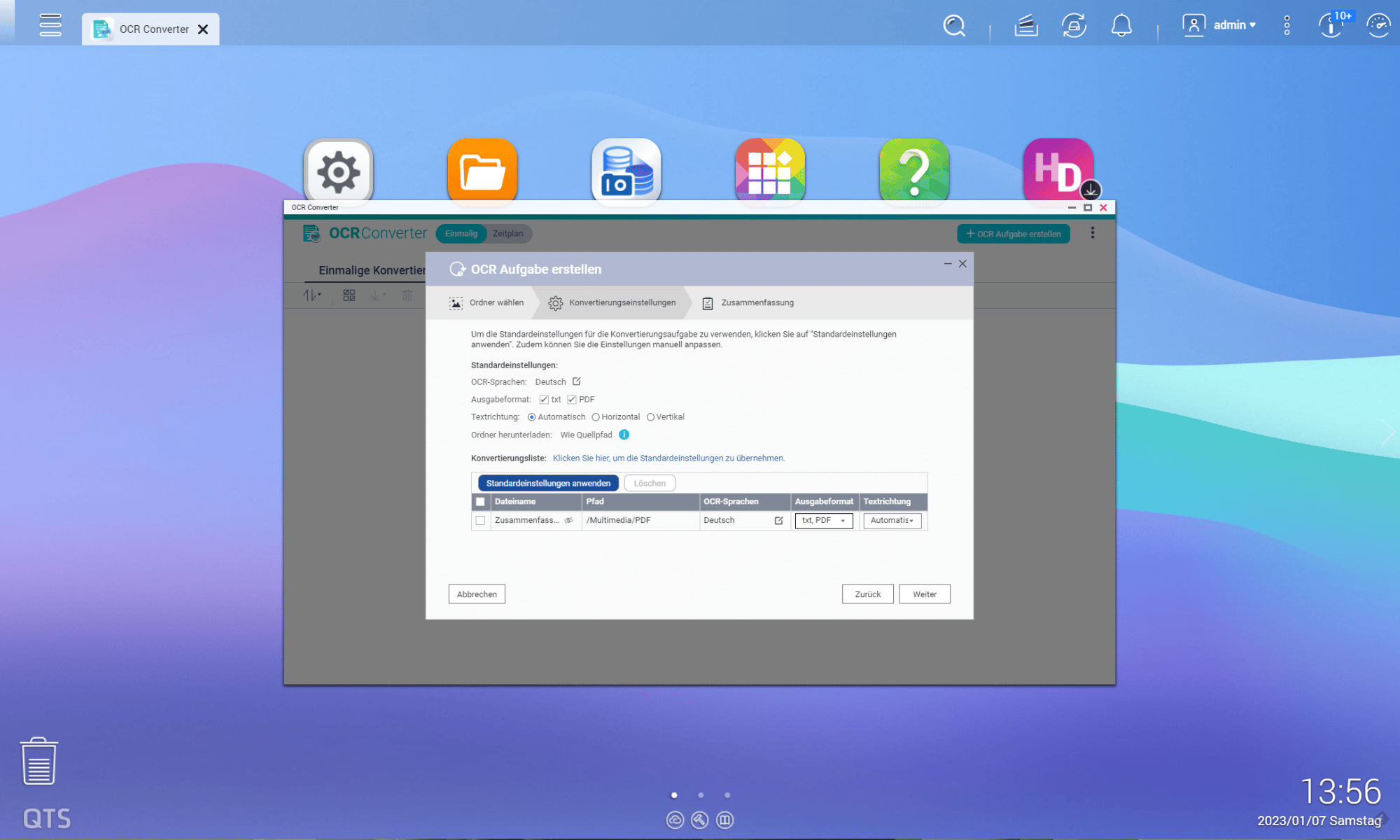Expand the admin user menu
The width and height of the screenshot is (1400, 840).
[1234, 25]
